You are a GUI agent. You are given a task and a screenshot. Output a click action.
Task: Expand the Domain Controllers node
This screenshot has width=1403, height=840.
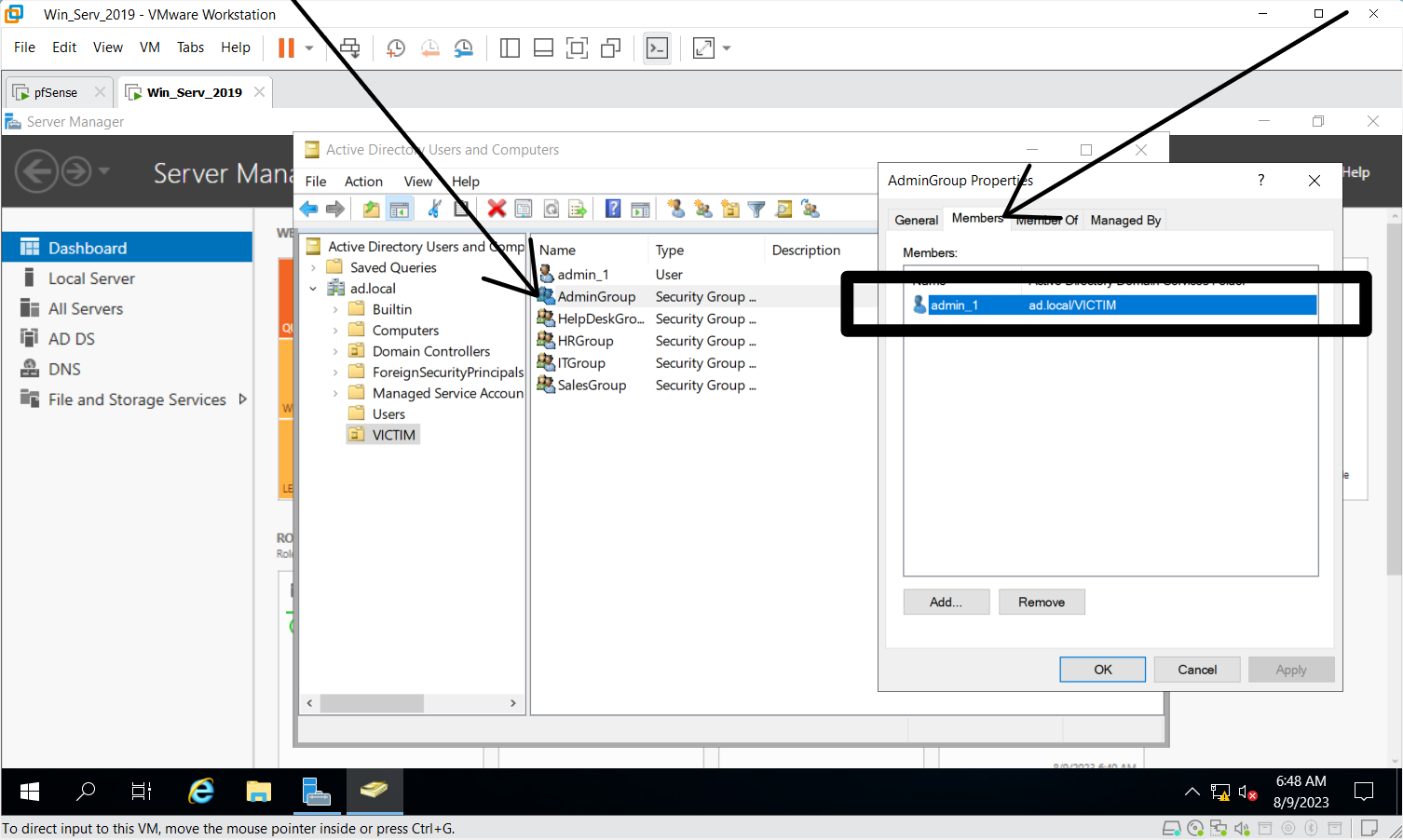click(335, 351)
